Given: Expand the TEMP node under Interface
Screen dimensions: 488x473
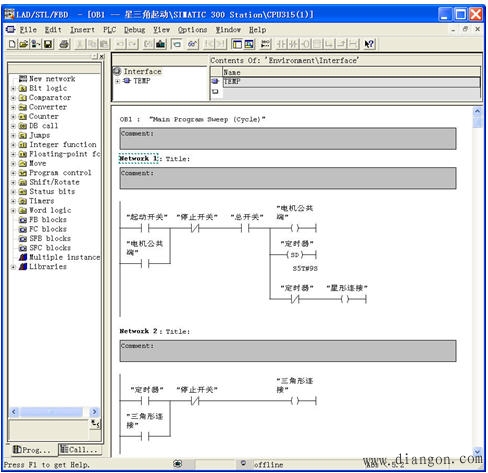Looking at the screenshot, I should pyautogui.click(x=118, y=81).
